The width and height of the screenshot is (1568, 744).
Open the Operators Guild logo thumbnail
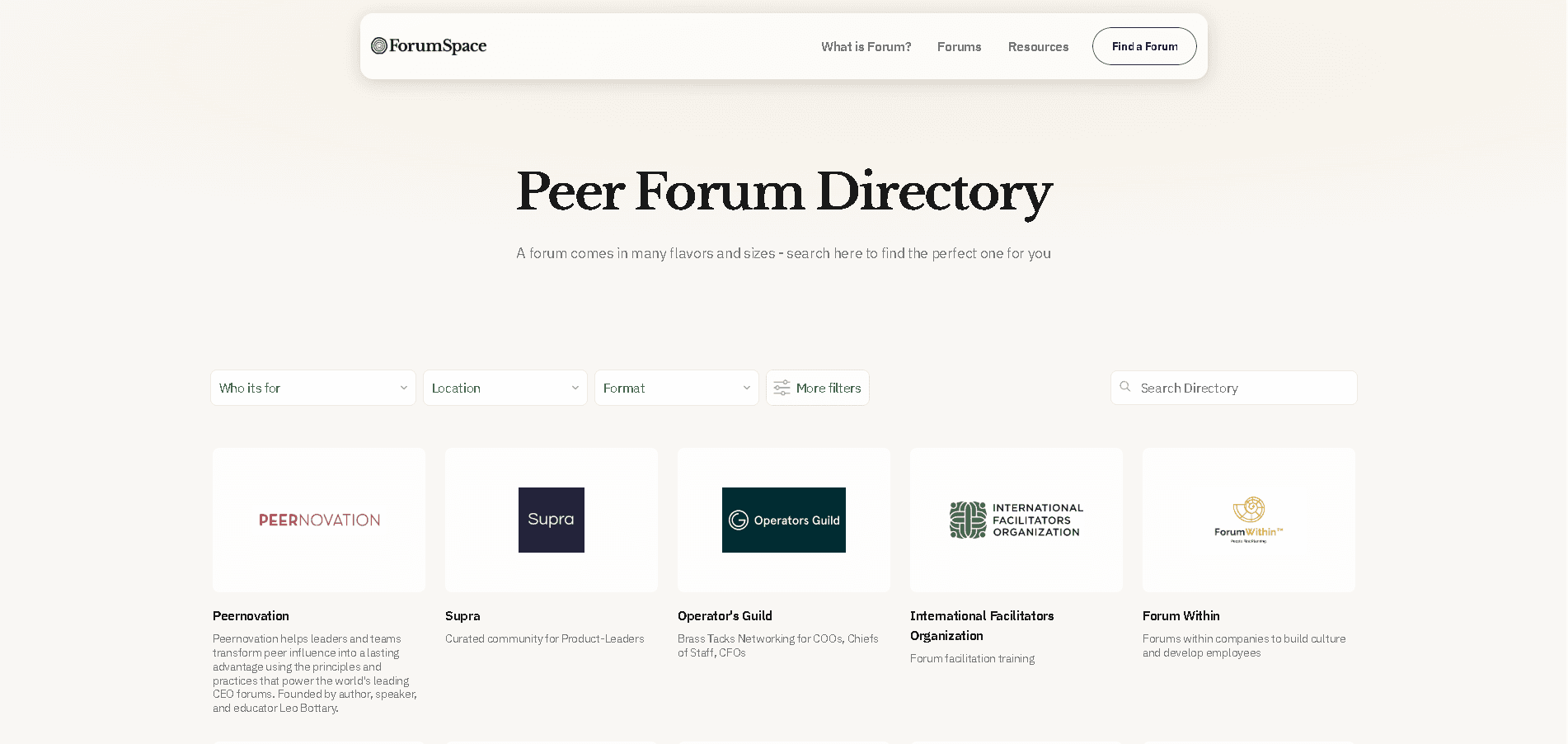click(x=784, y=520)
